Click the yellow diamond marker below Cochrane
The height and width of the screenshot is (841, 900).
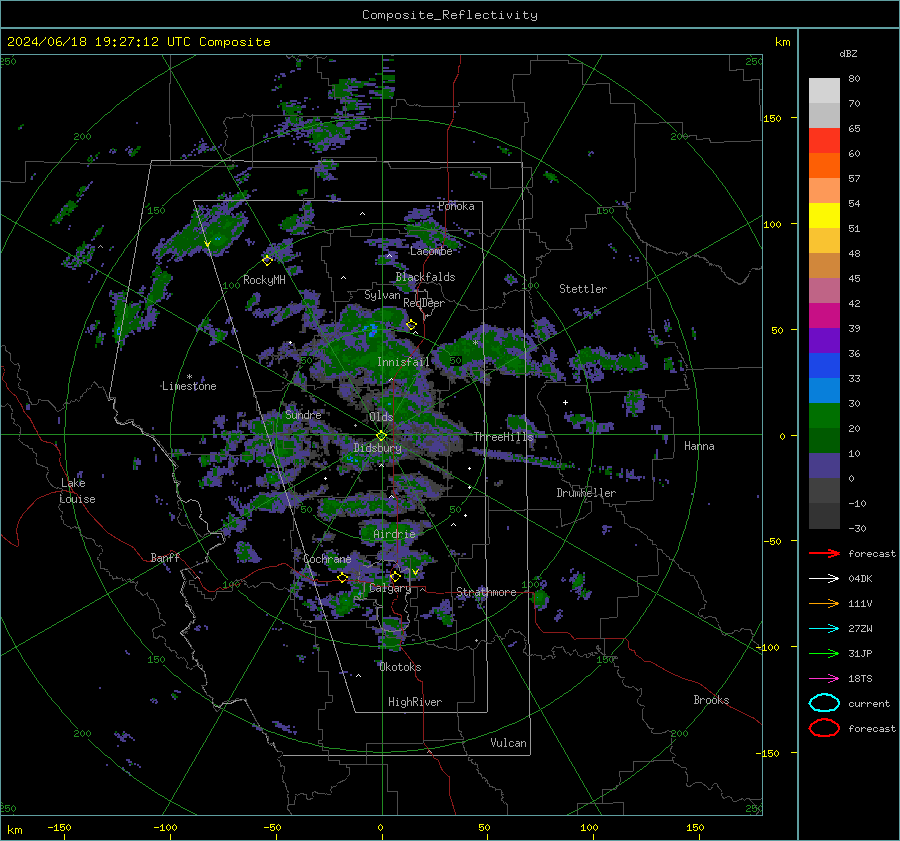pyautogui.click(x=343, y=577)
